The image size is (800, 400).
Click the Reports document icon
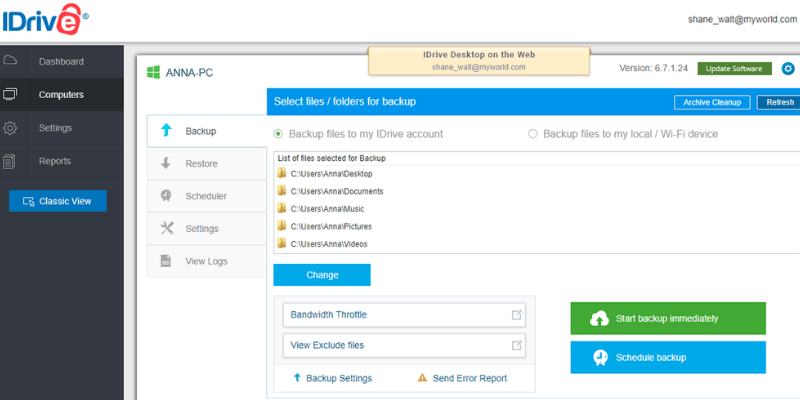[x=10, y=161]
